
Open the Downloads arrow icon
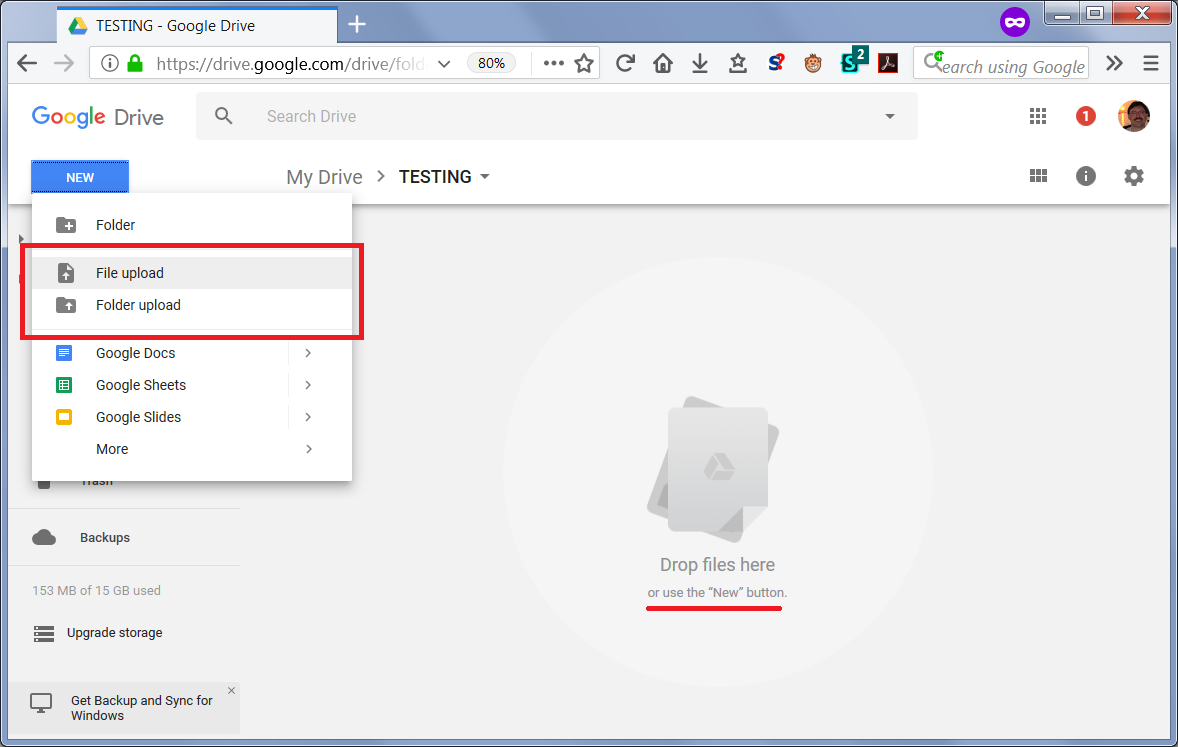[x=699, y=63]
